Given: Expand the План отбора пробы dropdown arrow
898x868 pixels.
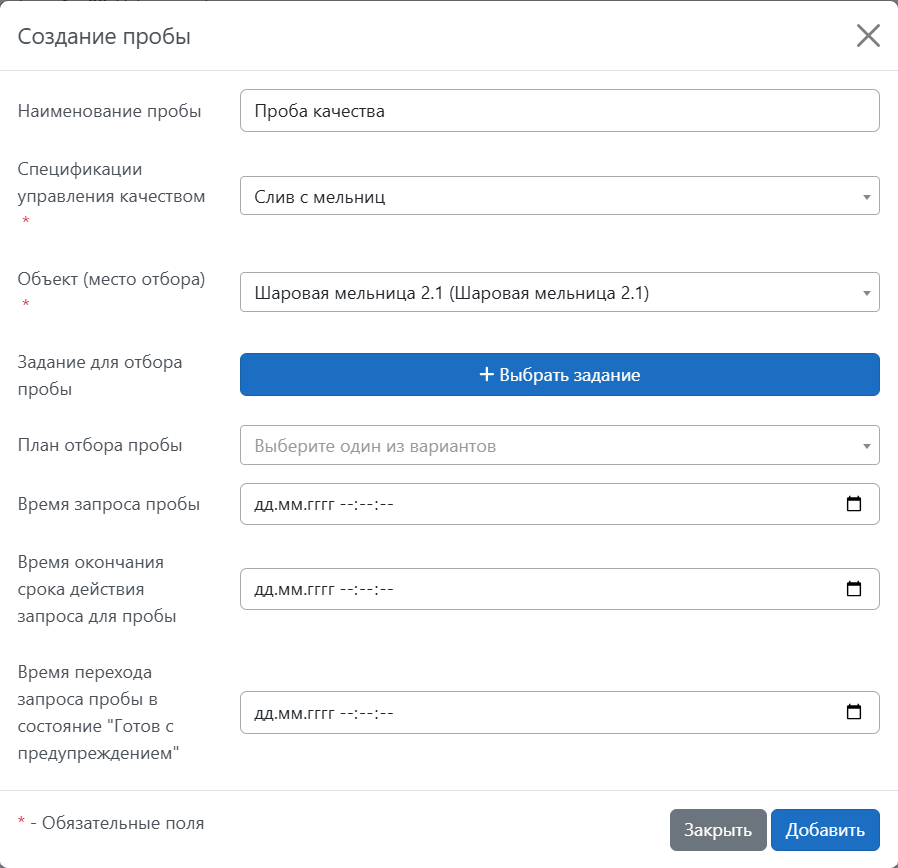Looking at the screenshot, I should pyautogui.click(x=866, y=446).
